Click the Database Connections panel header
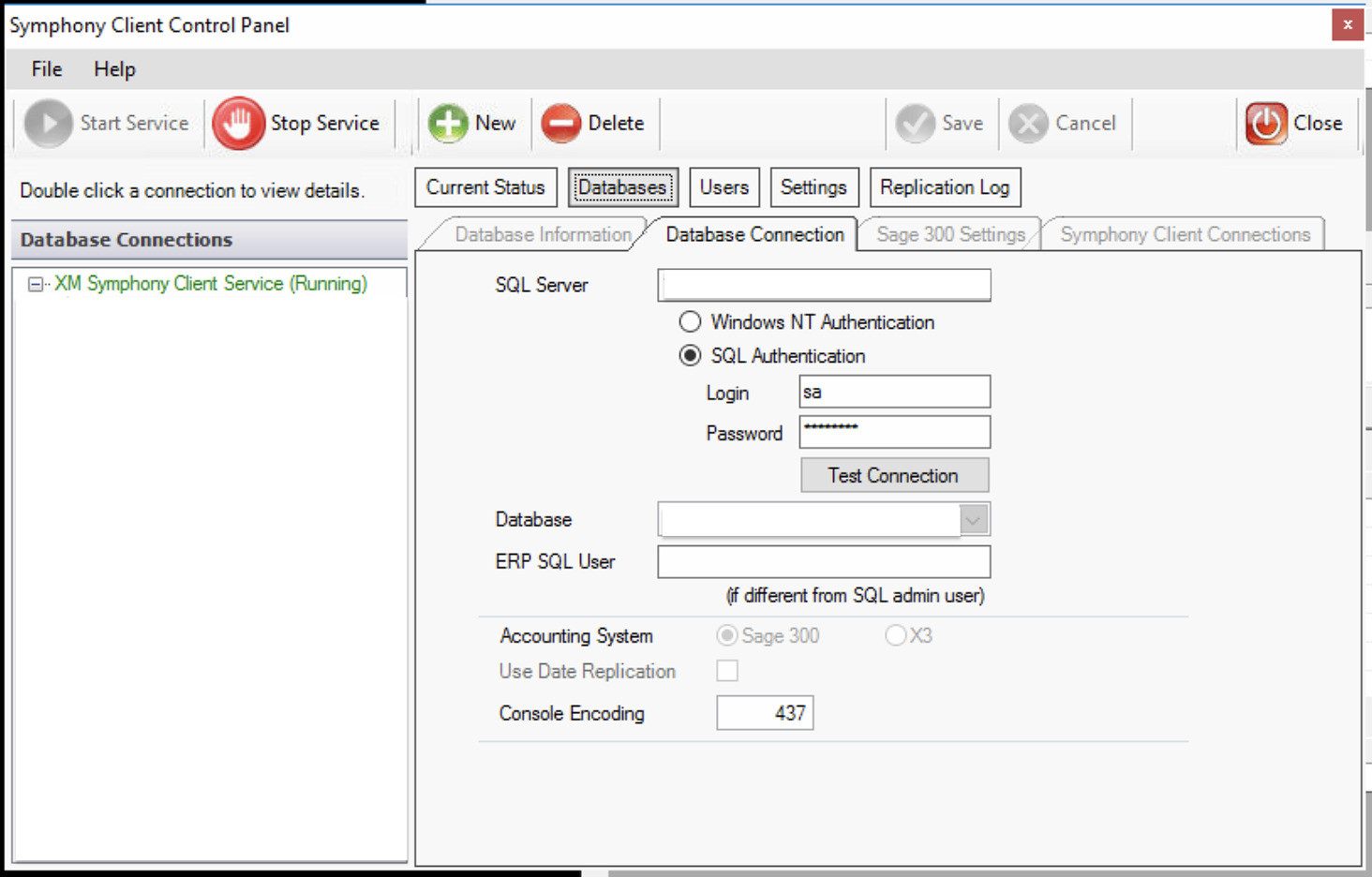 210,240
